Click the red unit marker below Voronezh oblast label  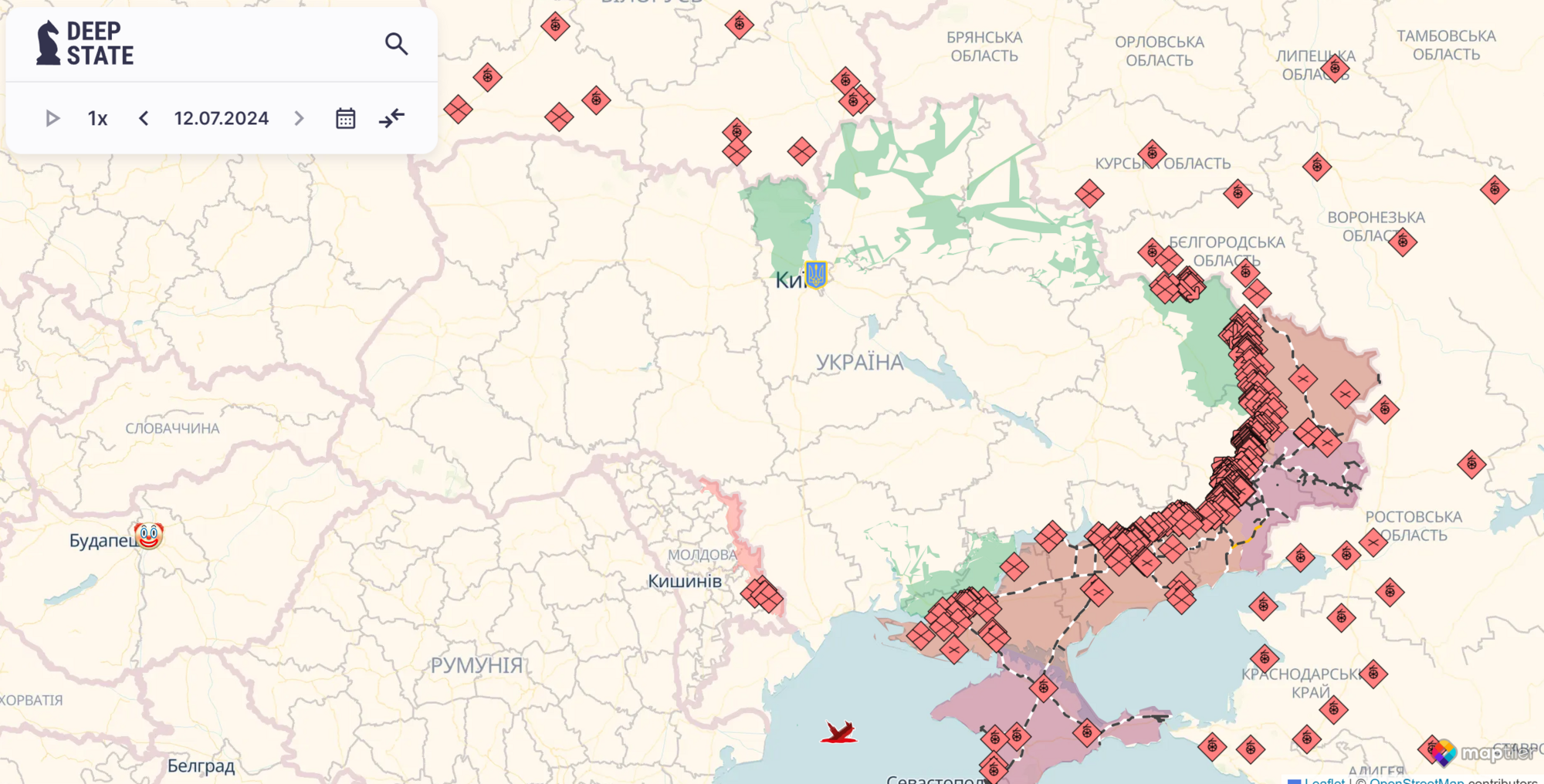pos(1403,242)
